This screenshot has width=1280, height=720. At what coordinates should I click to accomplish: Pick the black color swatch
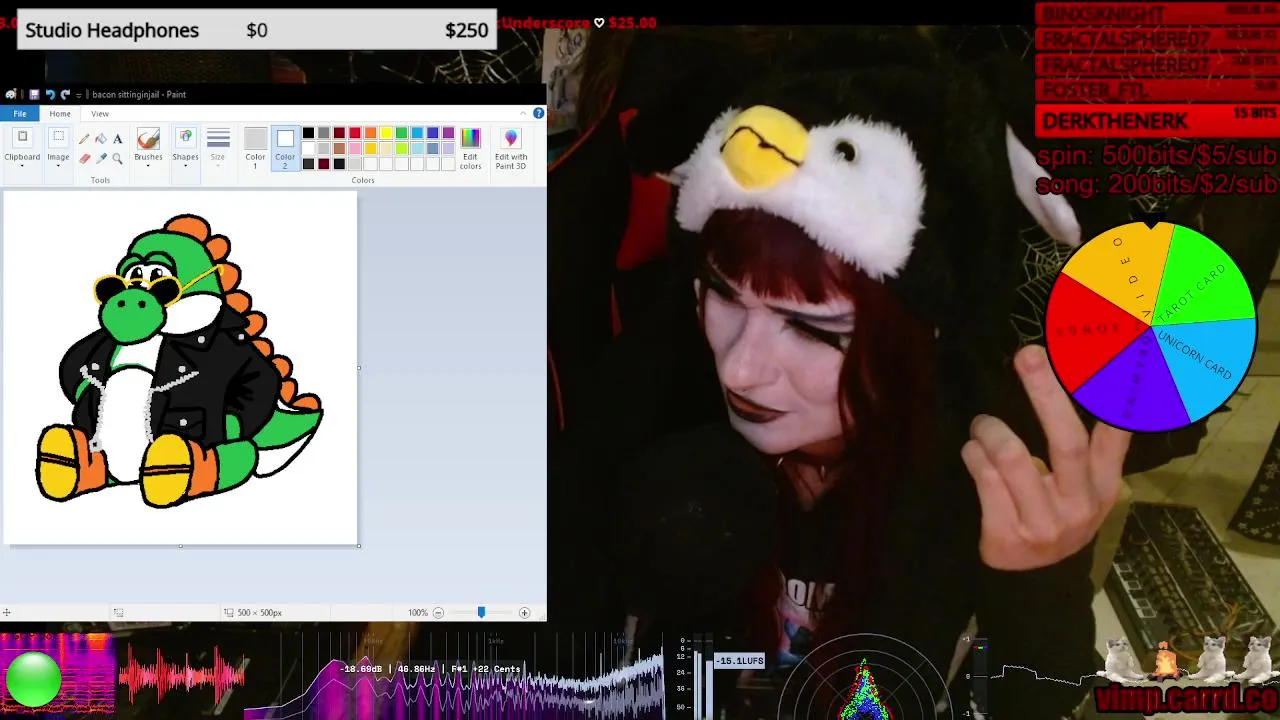pos(308,132)
